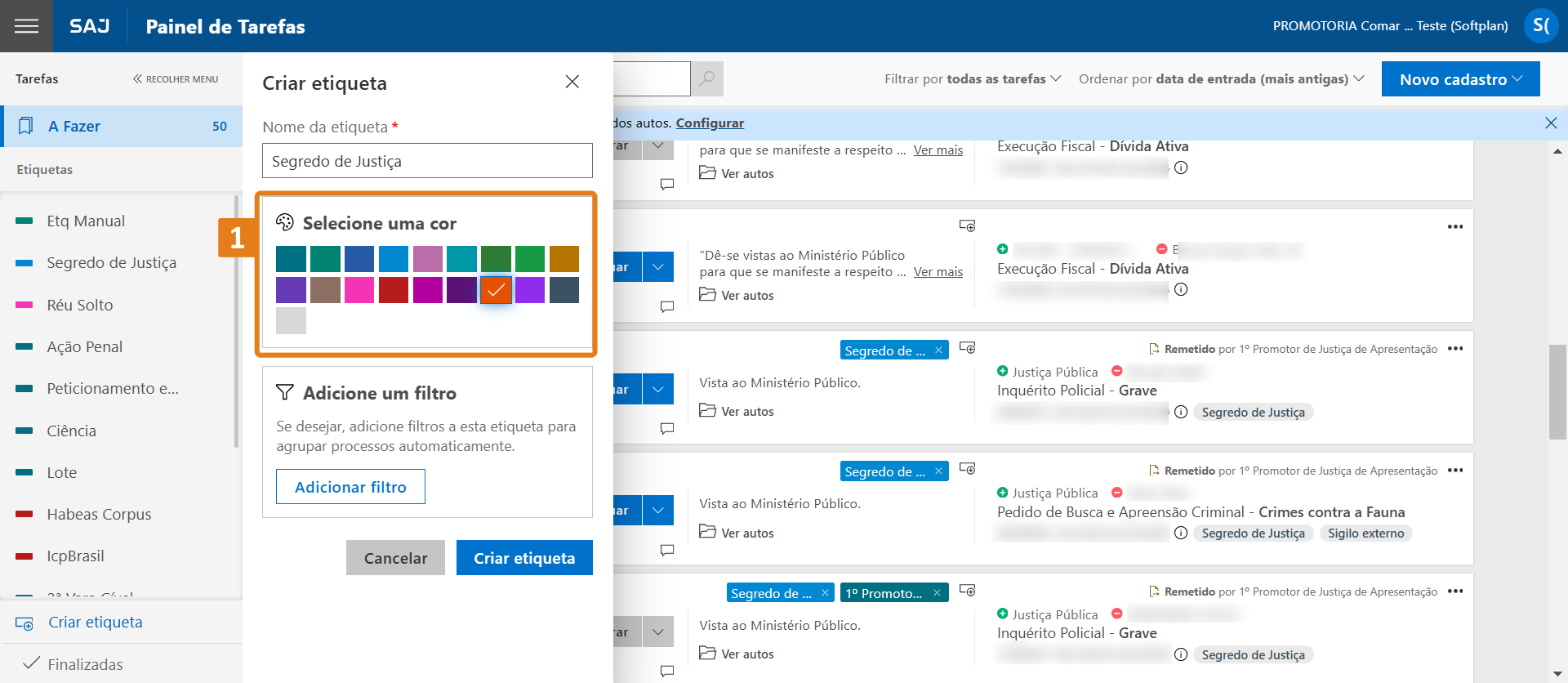Click the search magnifier icon
The width and height of the screenshot is (1568, 683).
pyautogui.click(x=707, y=78)
